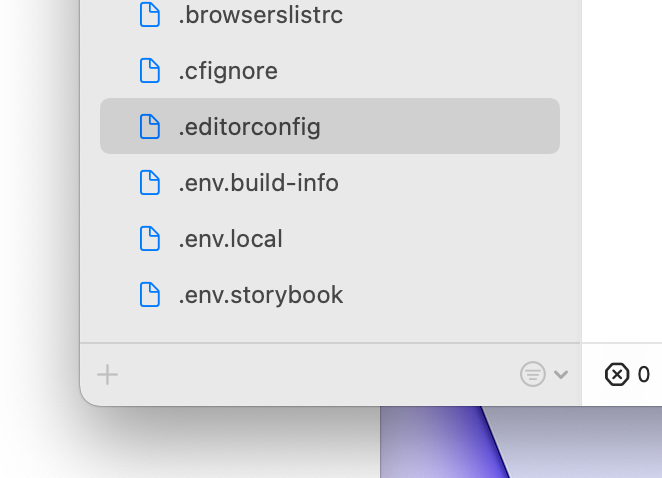Click the document icon next to .cfignore

point(149,71)
